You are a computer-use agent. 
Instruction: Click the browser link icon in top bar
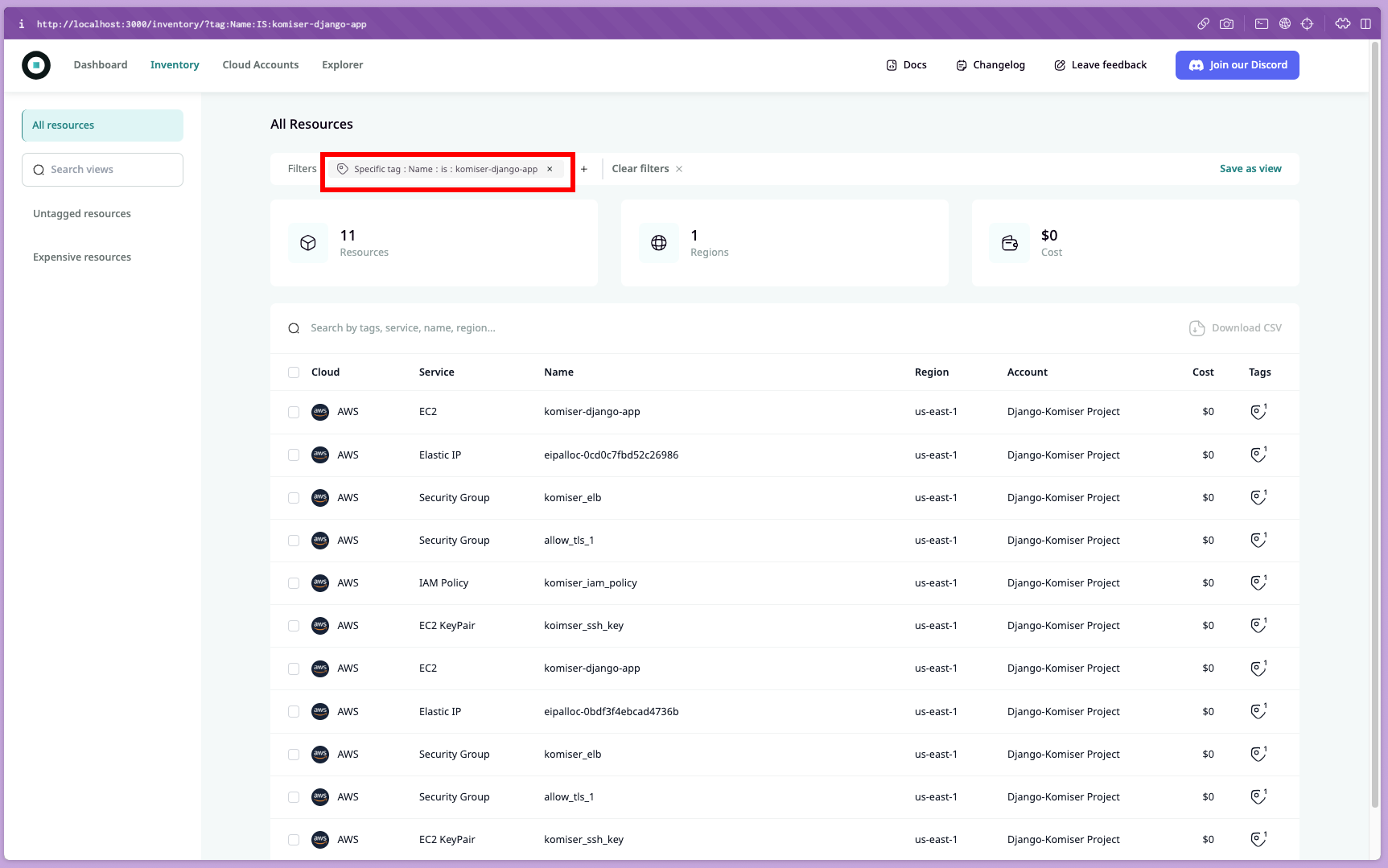pos(1203,24)
